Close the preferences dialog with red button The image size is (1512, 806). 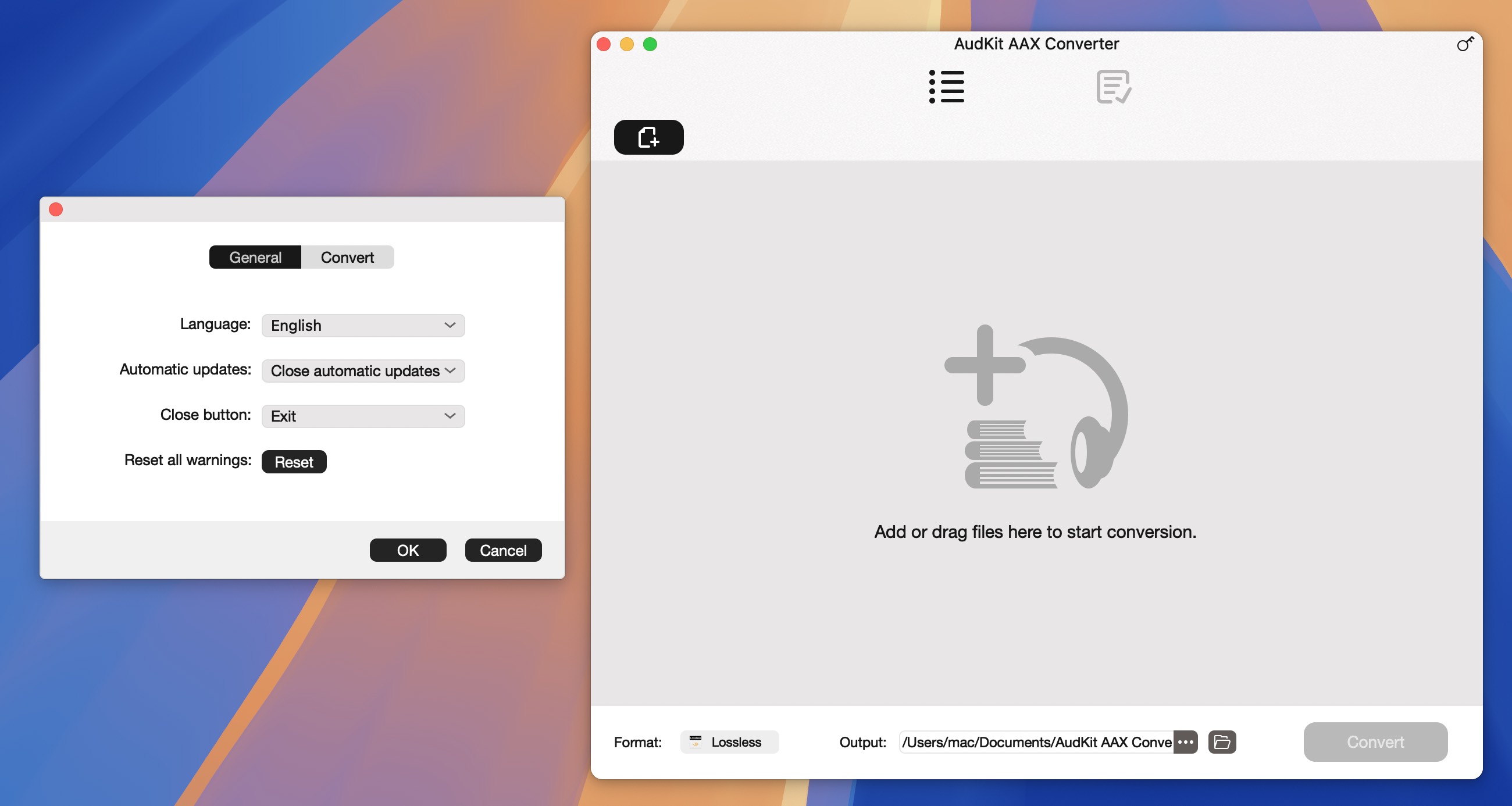click(x=56, y=209)
